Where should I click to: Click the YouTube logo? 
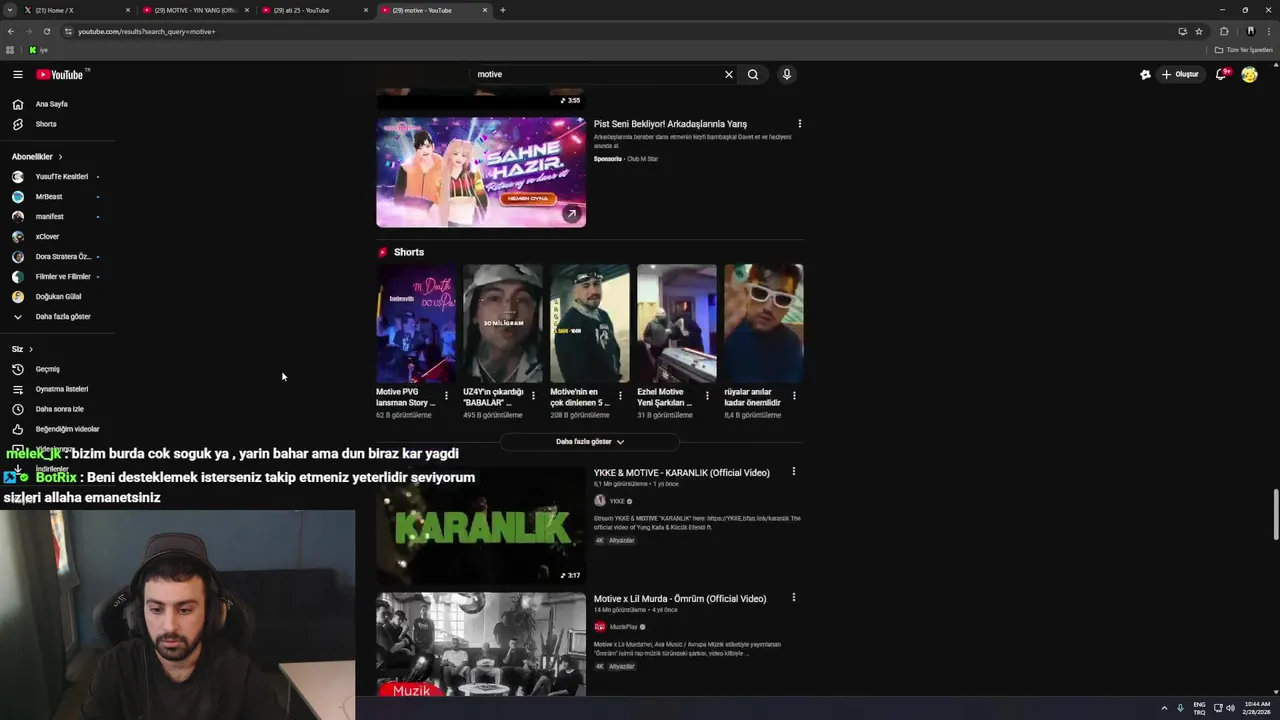tap(60, 74)
